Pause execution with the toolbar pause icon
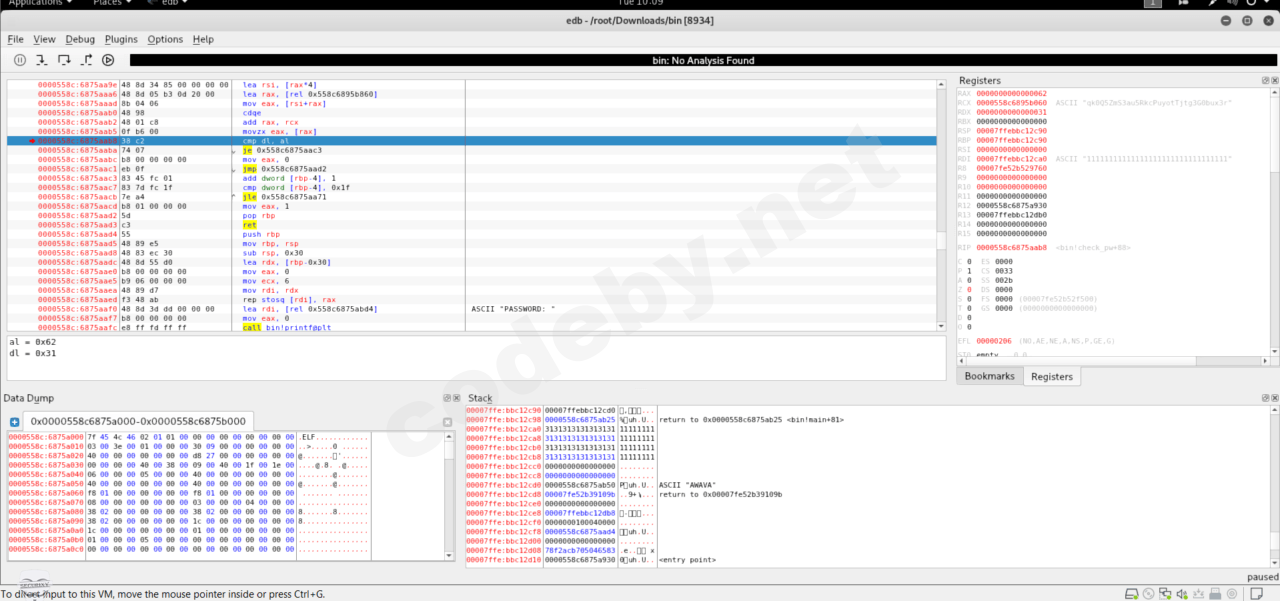 pyautogui.click(x=20, y=60)
